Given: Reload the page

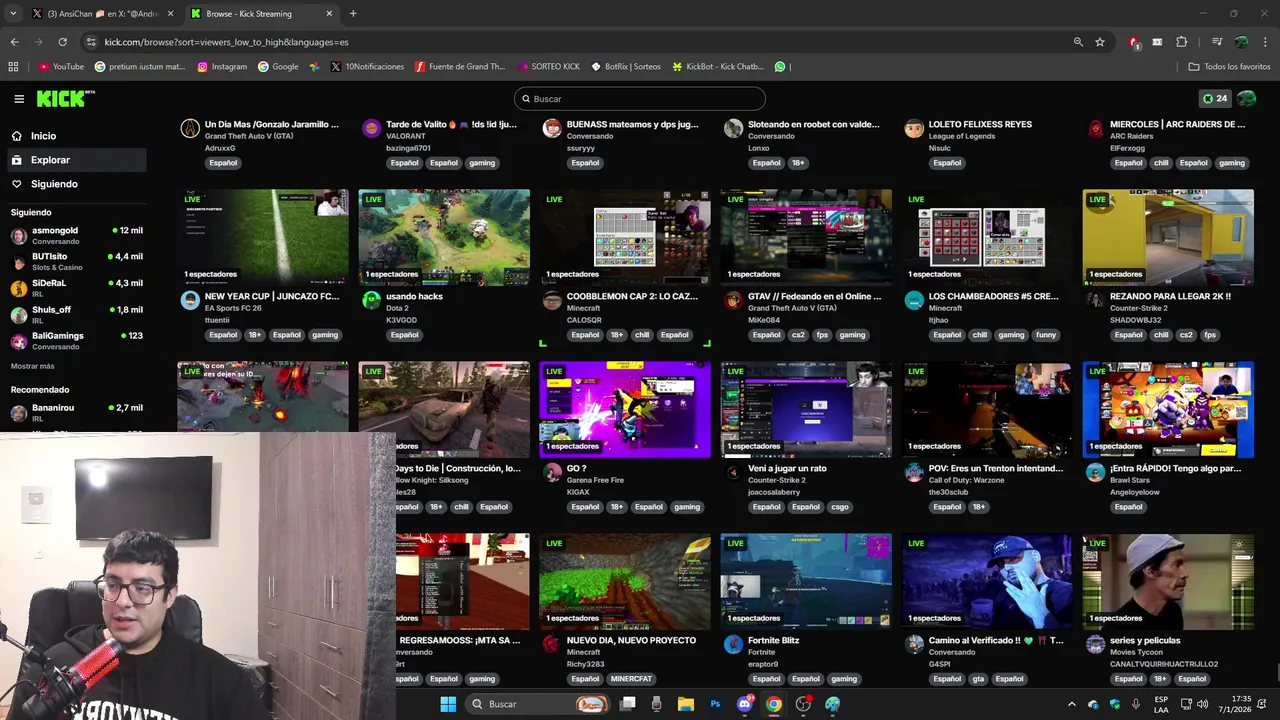Looking at the screenshot, I should (62, 42).
